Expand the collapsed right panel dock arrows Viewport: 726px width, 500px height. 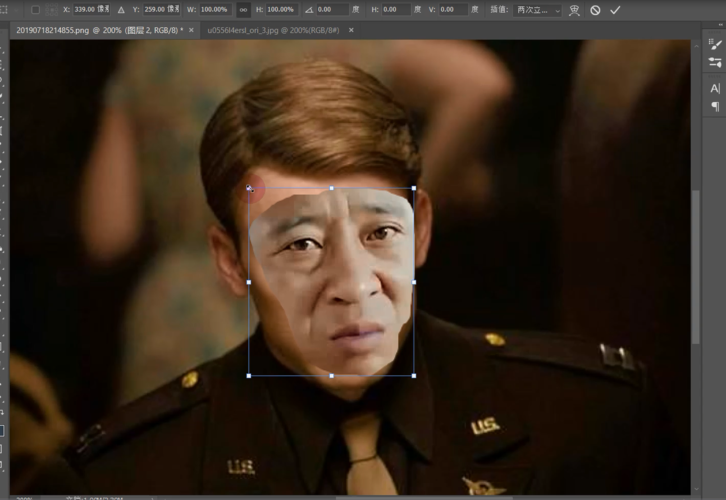pyautogui.click(x=721, y=25)
